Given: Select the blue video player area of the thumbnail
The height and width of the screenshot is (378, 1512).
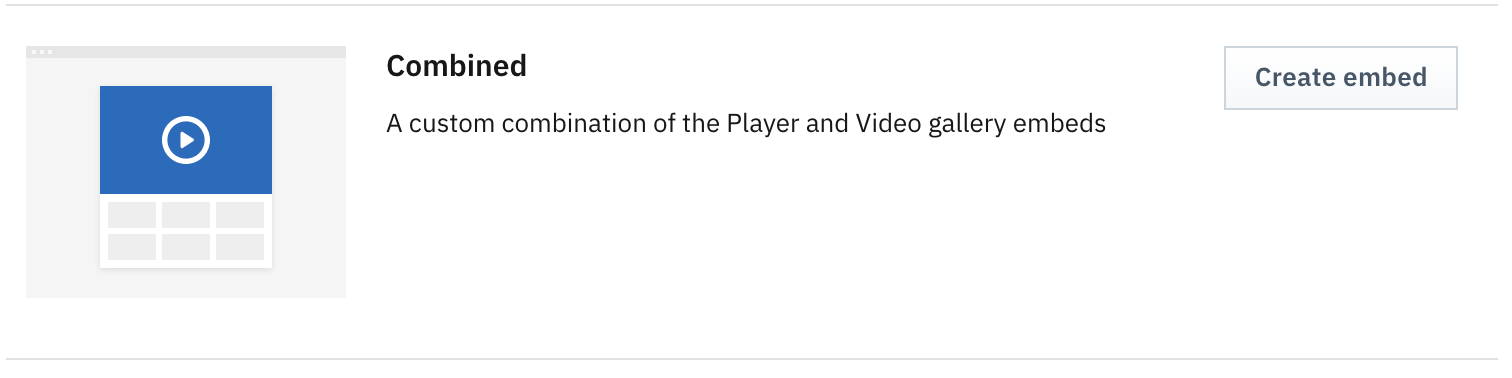Looking at the screenshot, I should (x=186, y=140).
